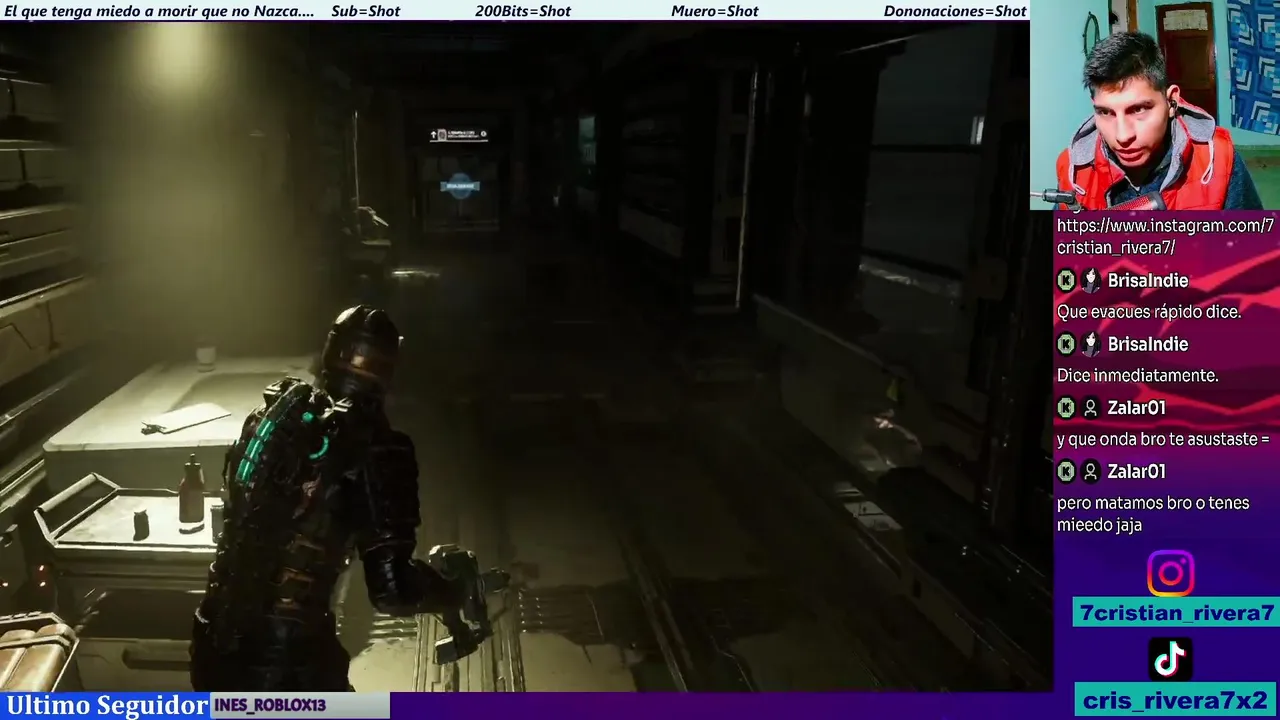Click username Zalar01 above "pero matamos bro"
The width and height of the screenshot is (1280, 720).
tap(1136, 472)
